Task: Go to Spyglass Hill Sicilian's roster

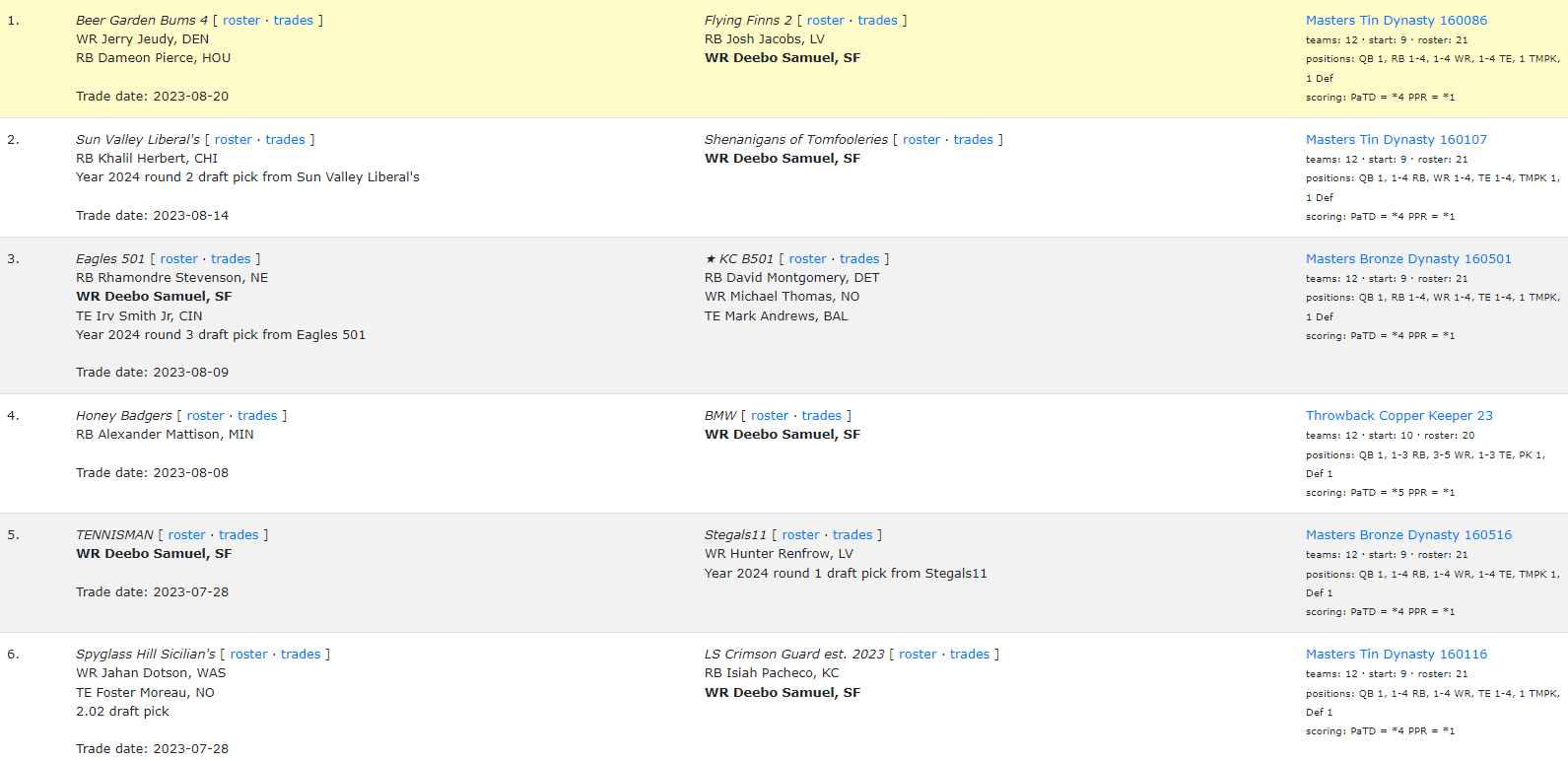Action: tap(249, 654)
